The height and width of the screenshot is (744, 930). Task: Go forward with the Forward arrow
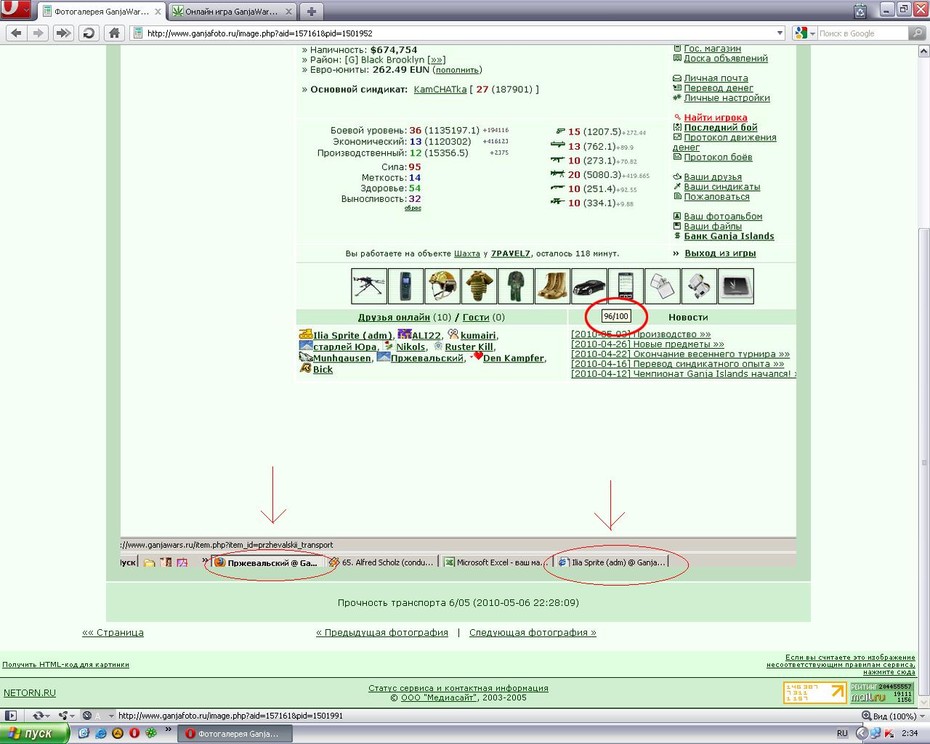coord(39,33)
